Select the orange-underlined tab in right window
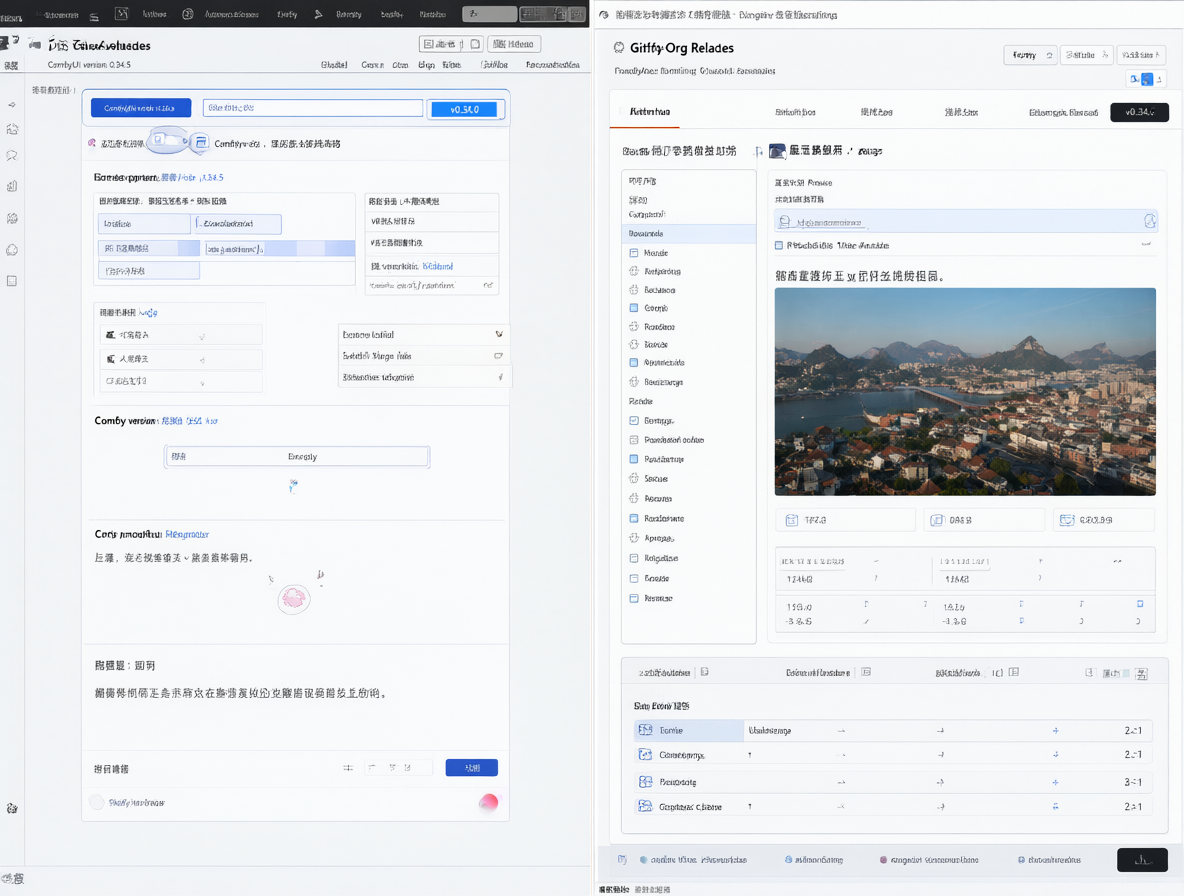 coord(649,112)
